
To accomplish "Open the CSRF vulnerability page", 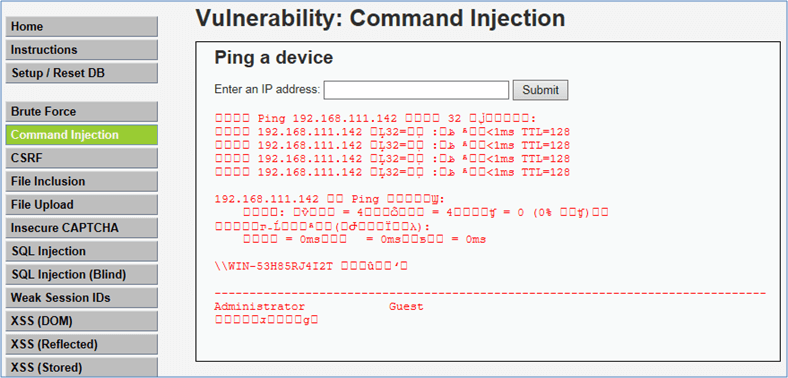I will (x=81, y=158).
